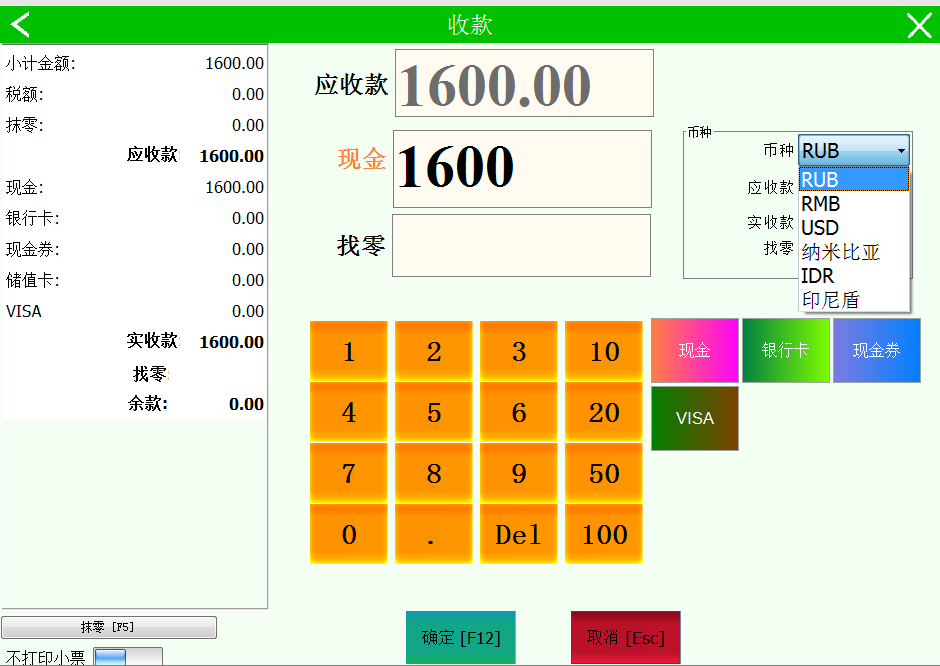This screenshot has height=666, width=940.
Task: Click the 抹零 [F5] rounding button
Action: (109, 628)
